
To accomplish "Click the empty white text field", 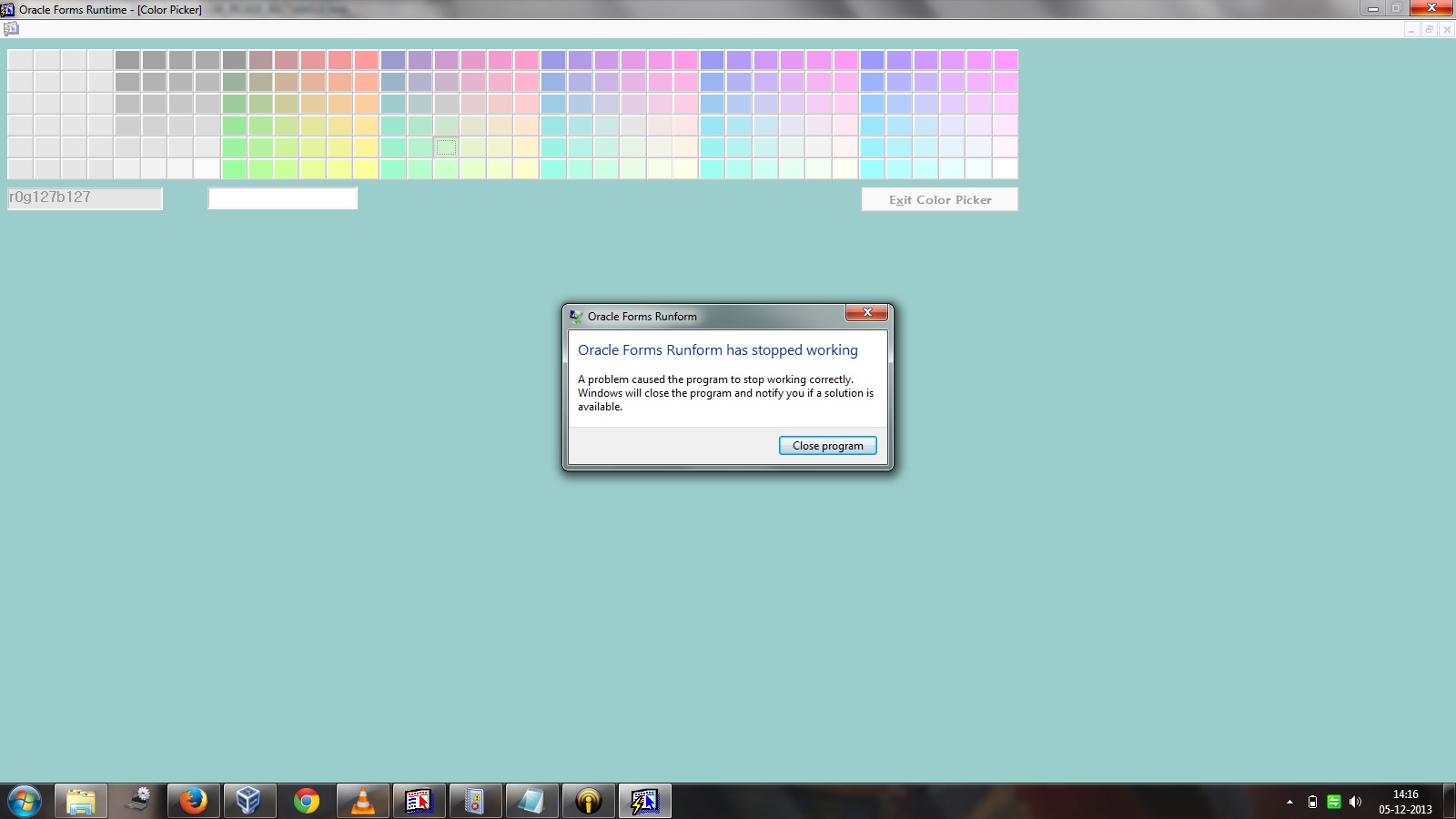I will pyautogui.click(x=283, y=198).
